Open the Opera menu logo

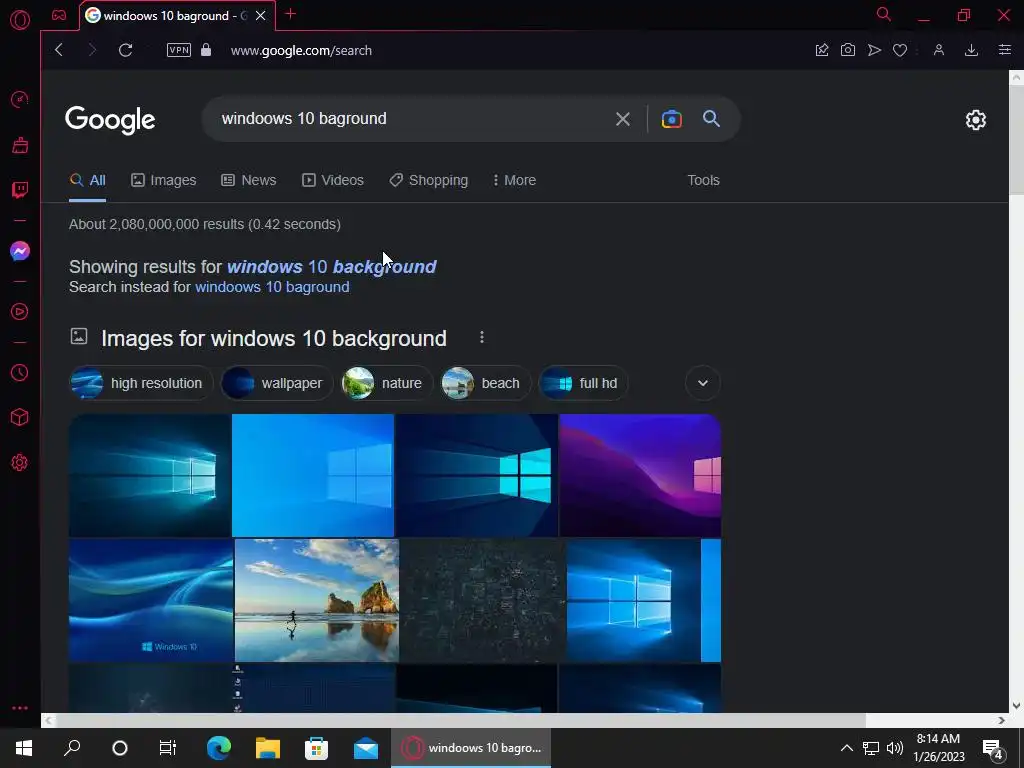pyautogui.click(x=20, y=20)
